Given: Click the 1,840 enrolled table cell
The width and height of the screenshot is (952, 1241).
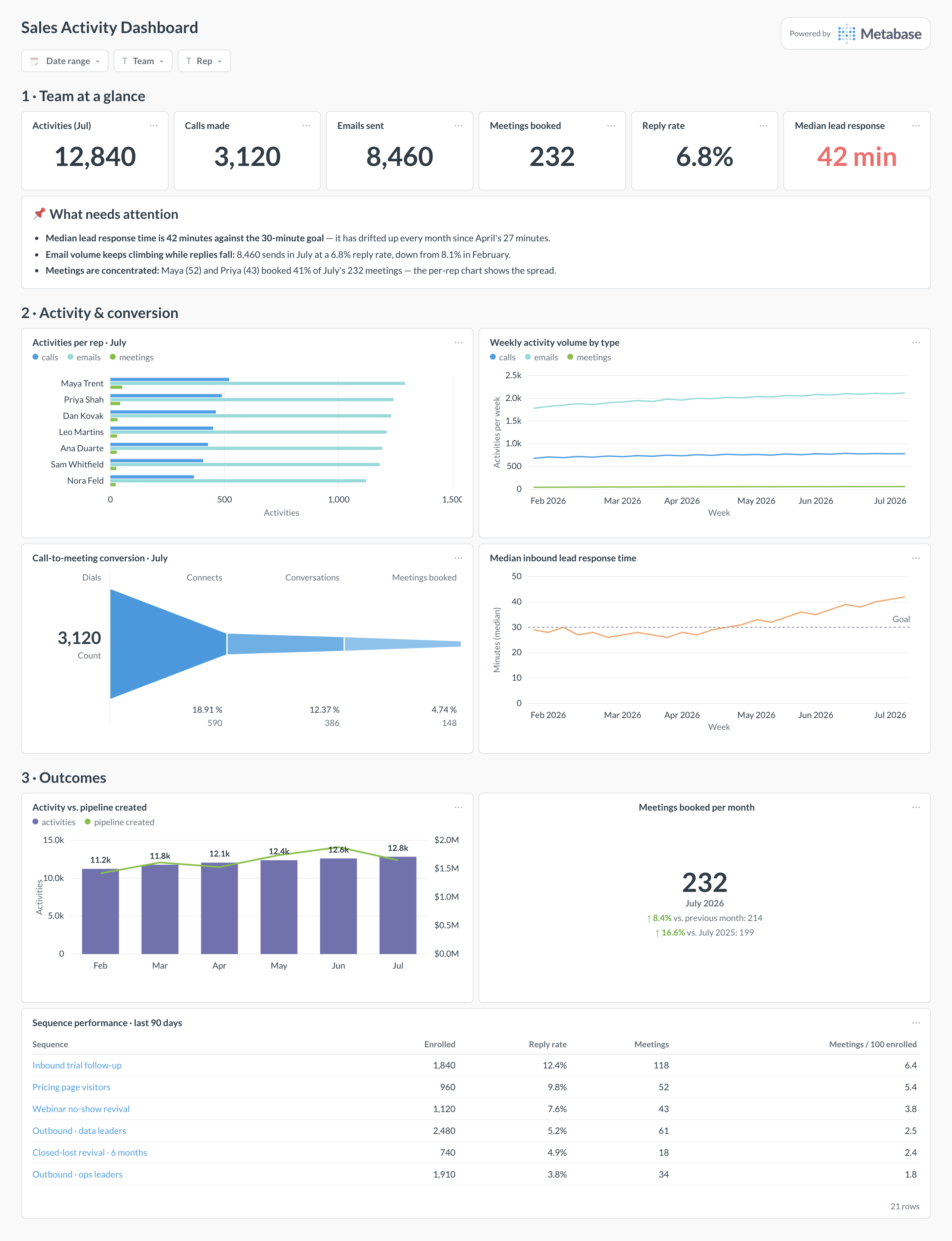Looking at the screenshot, I should click(444, 1065).
